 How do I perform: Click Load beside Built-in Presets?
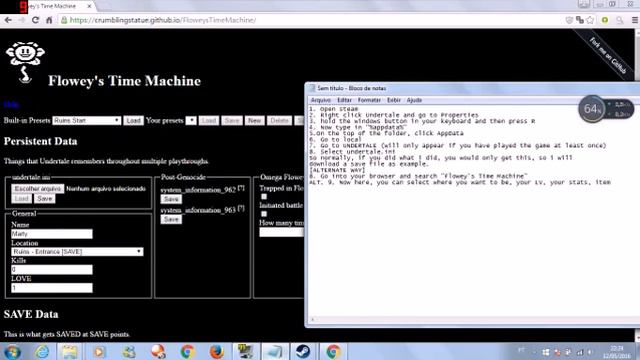[133, 120]
